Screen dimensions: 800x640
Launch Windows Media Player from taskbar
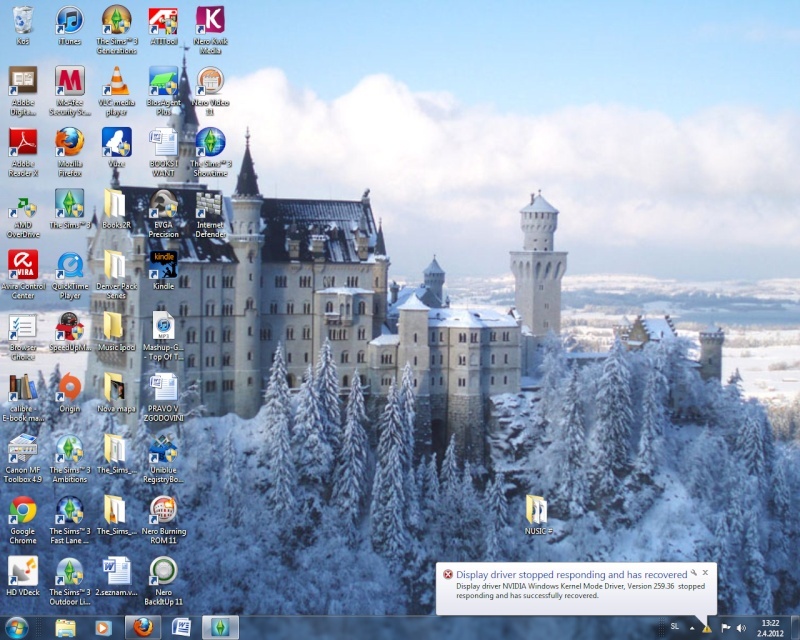pyautogui.click(x=103, y=628)
